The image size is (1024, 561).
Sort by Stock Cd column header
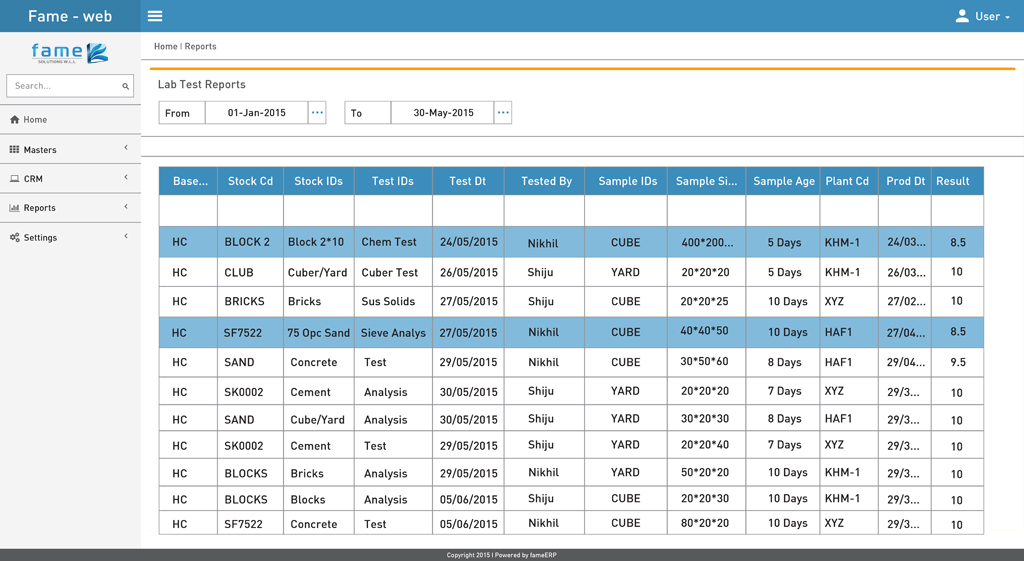[250, 181]
